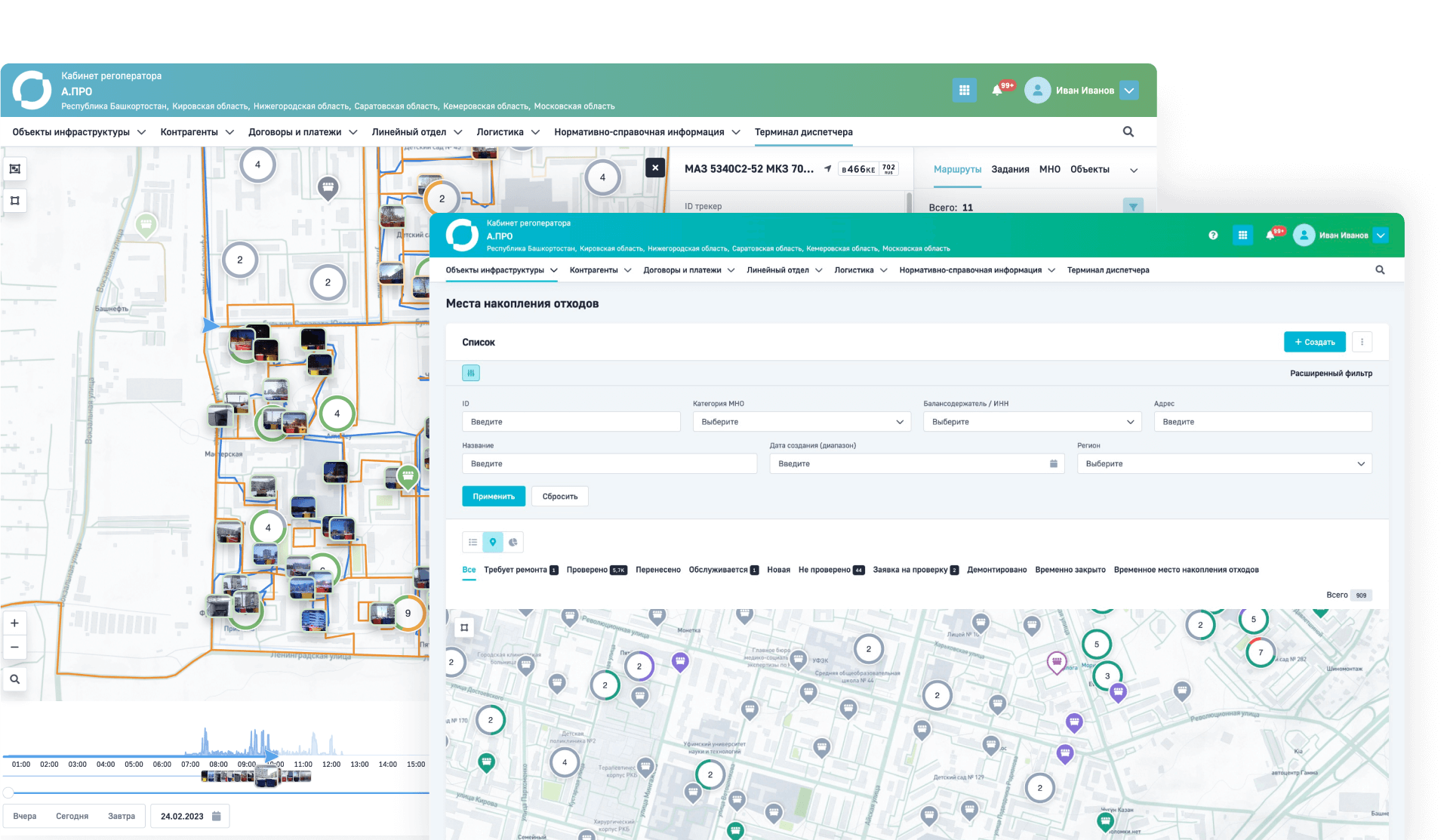1450x840 pixels.
Task: Select the Проверено status tab
Action: pyautogui.click(x=587, y=570)
